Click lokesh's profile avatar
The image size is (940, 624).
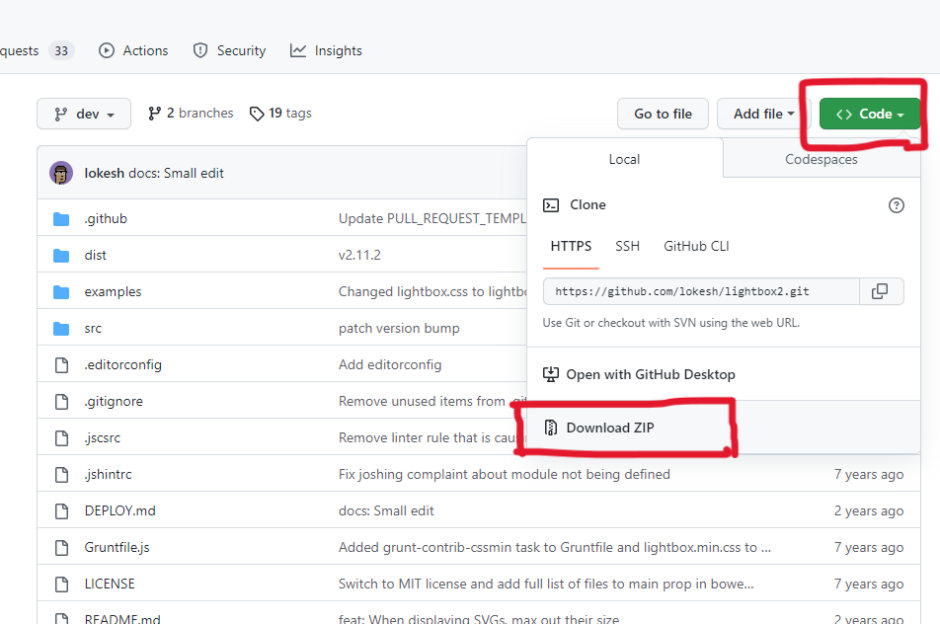coord(61,173)
